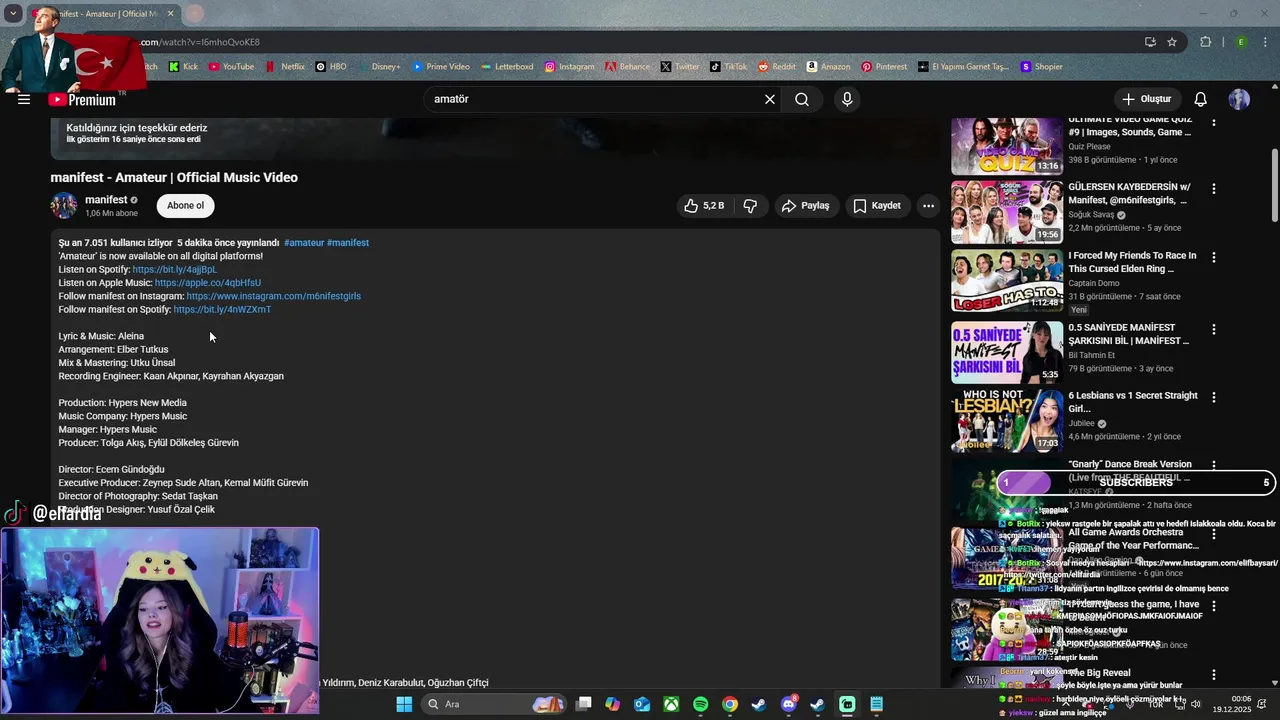Open options for 6 Lesbians video

1214,397
